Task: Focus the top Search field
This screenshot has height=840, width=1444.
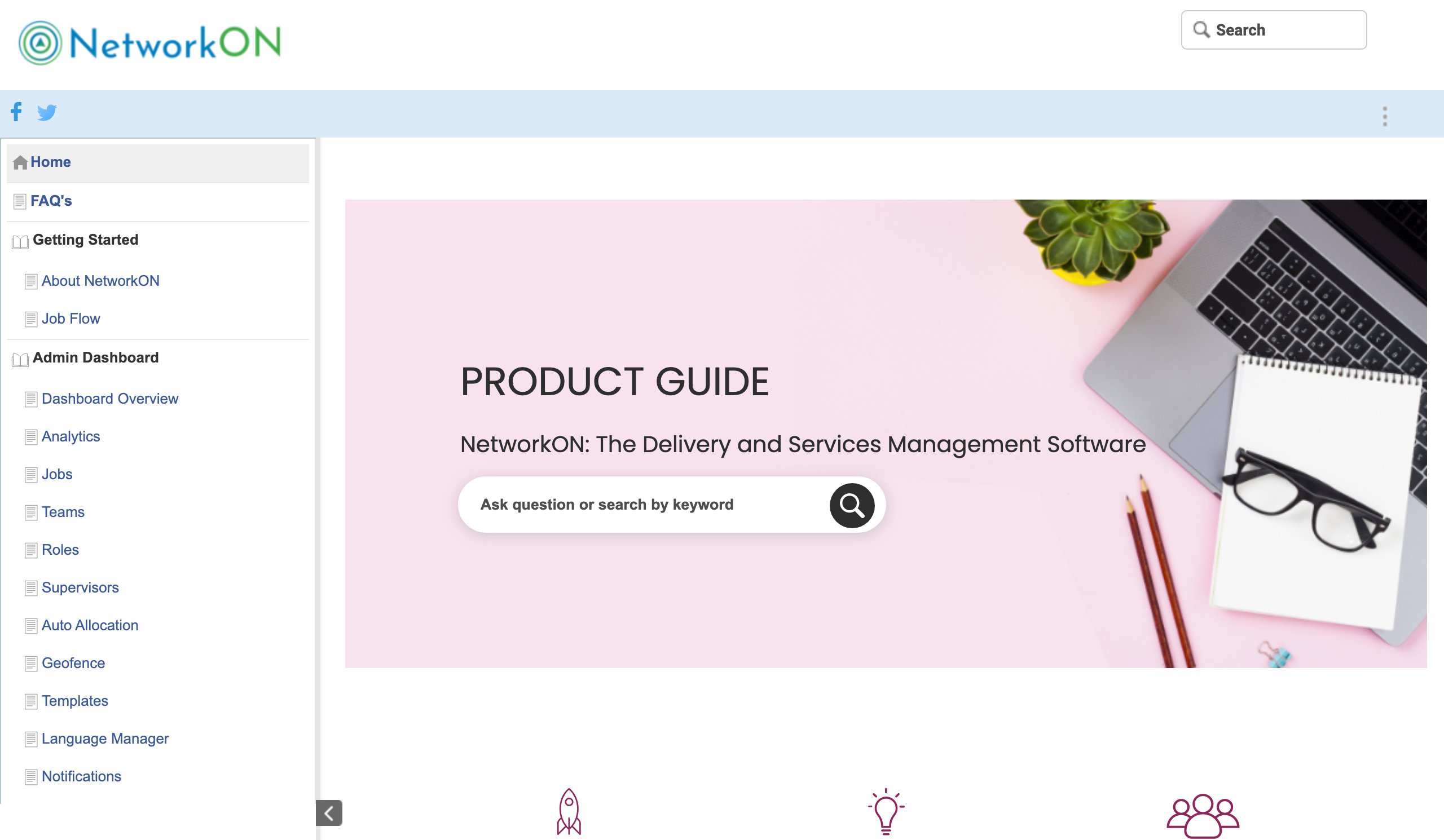Action: pyautogui.click(x=1273, y=30)
